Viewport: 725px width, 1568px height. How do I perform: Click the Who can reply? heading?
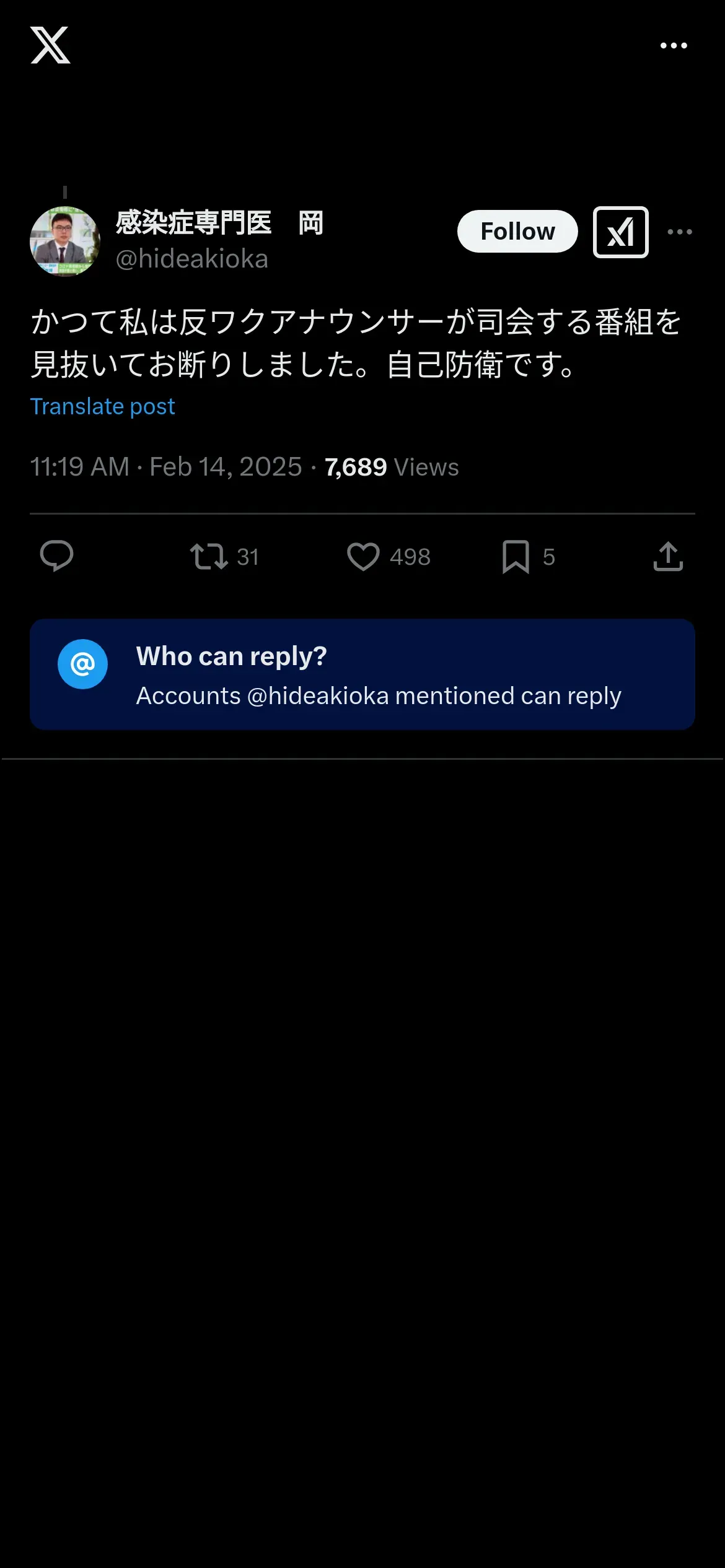click(x=232, y=656)
